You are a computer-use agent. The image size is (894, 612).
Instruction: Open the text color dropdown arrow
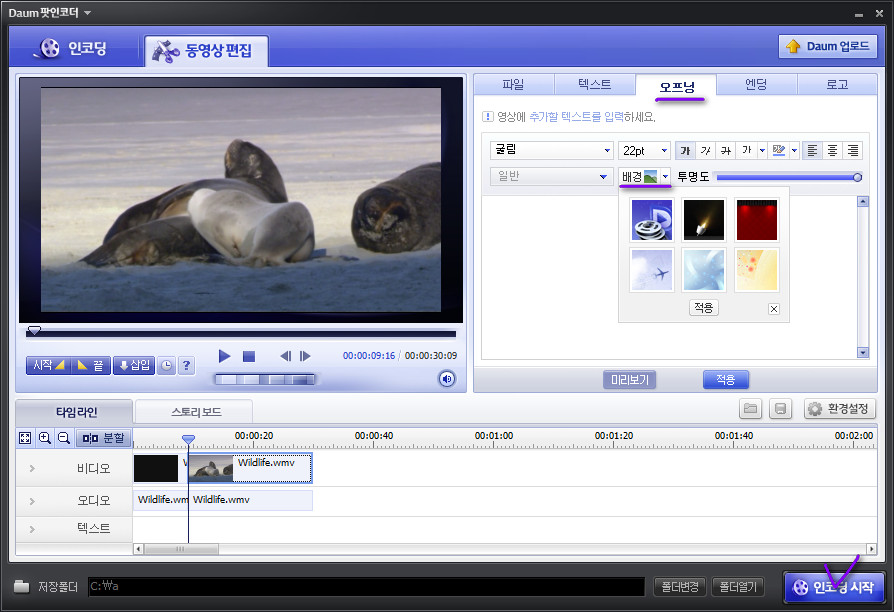[x=762, y=151]
